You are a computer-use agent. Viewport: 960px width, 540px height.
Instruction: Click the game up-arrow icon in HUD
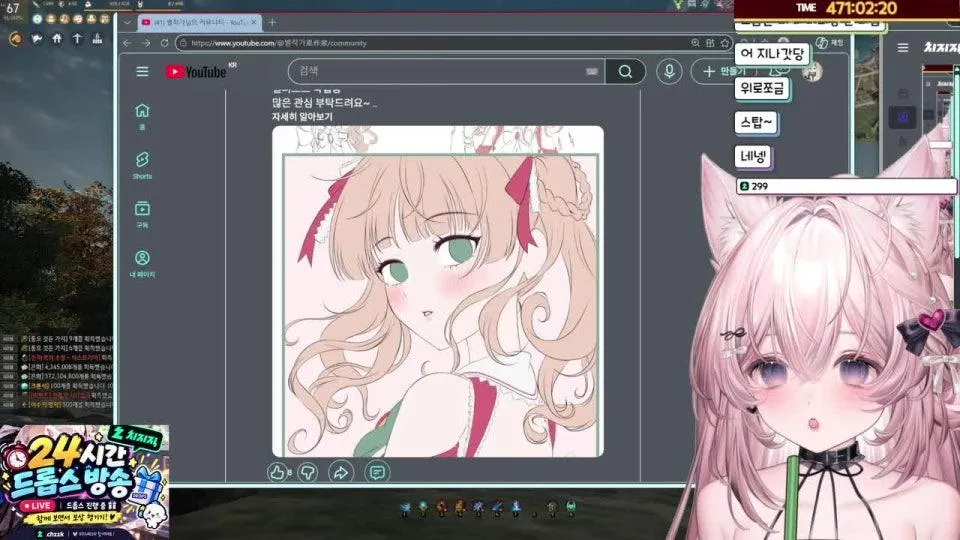[x=77, y=39]
